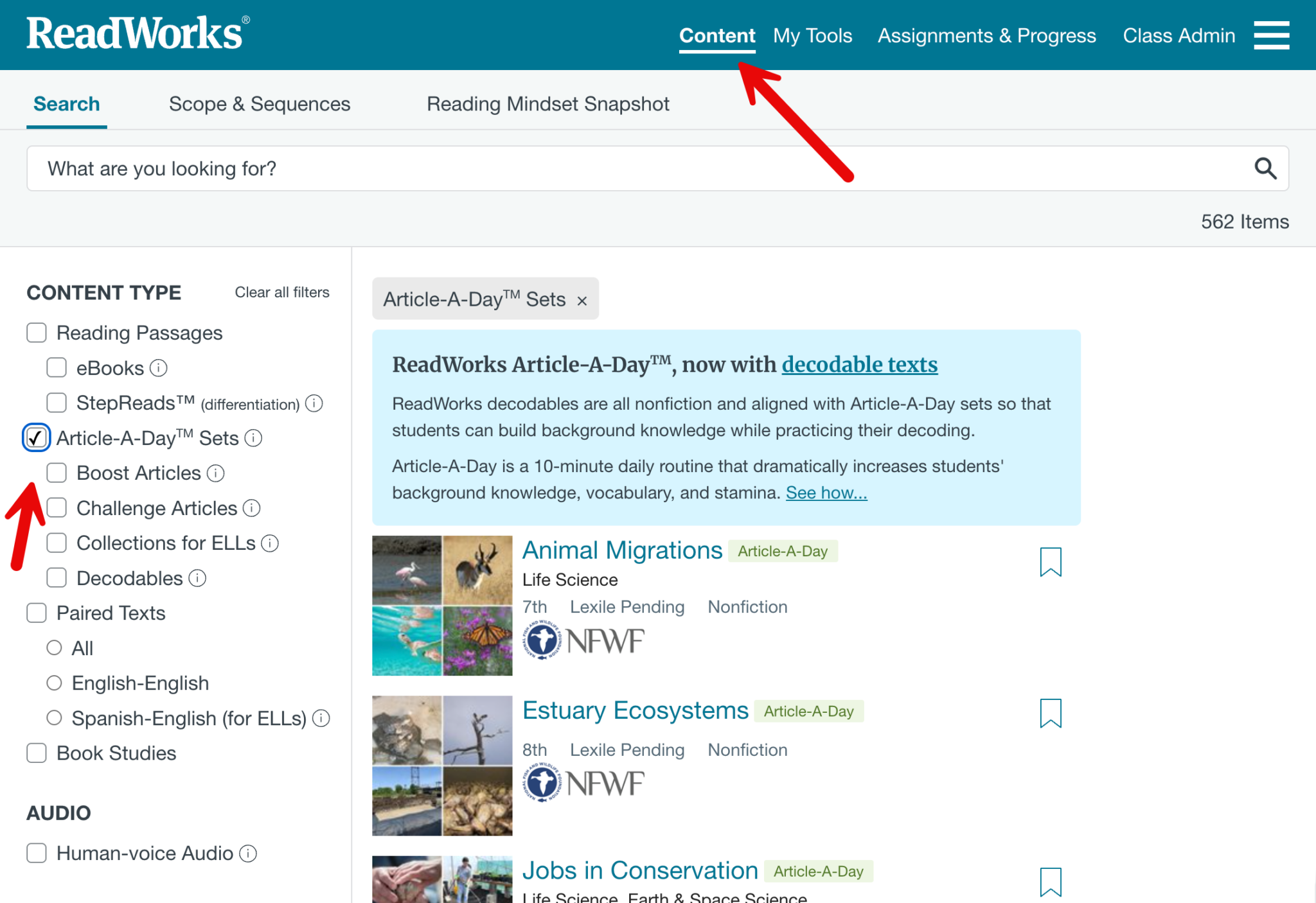Click the Estuary Ecosystems thumbnail image
The image size is (1316, 903).
pyautogui.click(x=442, y=766)
